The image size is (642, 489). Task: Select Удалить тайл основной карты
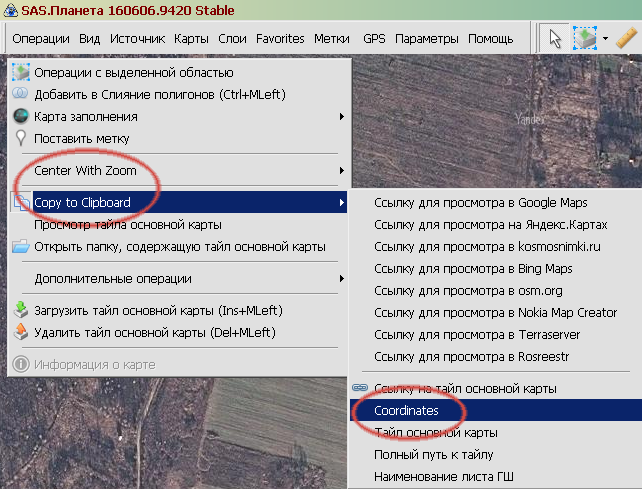point(154,332)
